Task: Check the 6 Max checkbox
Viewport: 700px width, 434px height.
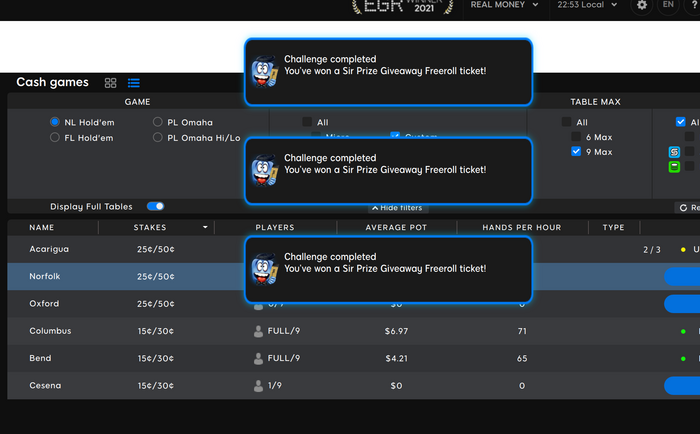Action: pyautogui.click(x=576, y=137)
